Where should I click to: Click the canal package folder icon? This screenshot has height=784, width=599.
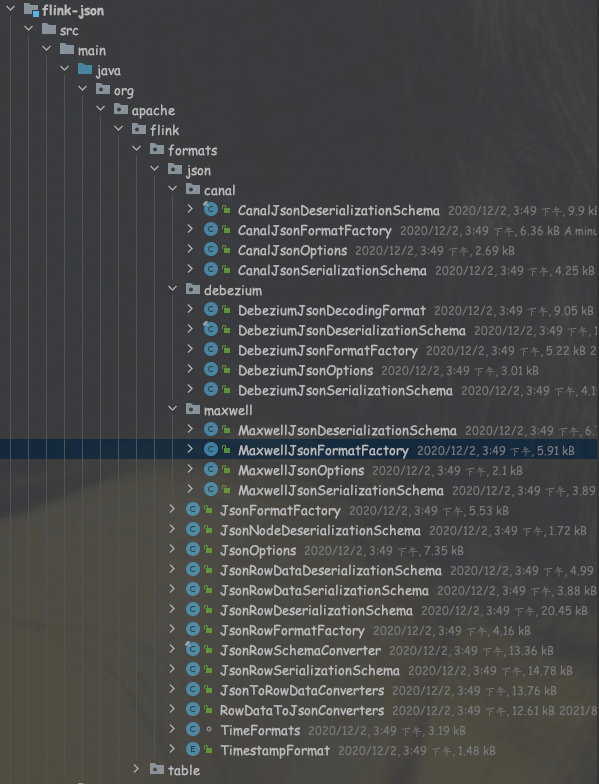click(x=193, y=189)
